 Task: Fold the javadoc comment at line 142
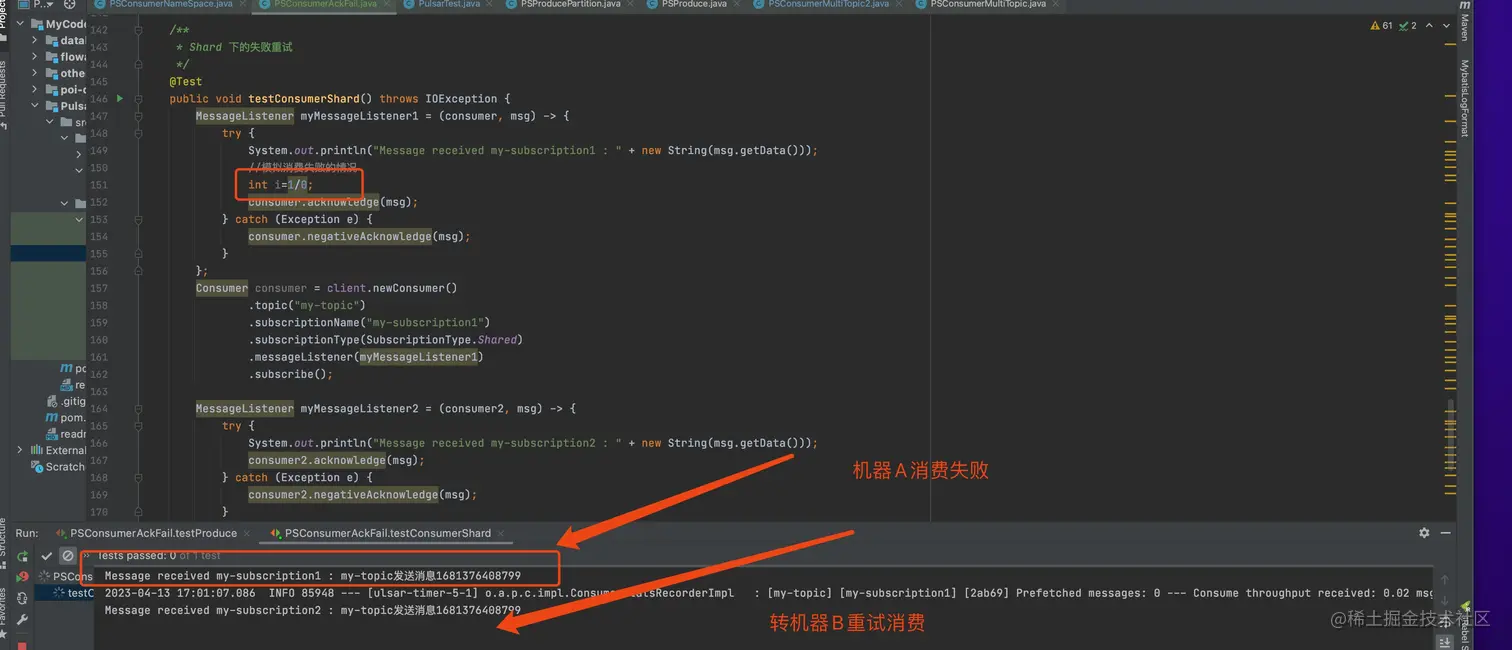pyautogui.click(x=139, y=30)
